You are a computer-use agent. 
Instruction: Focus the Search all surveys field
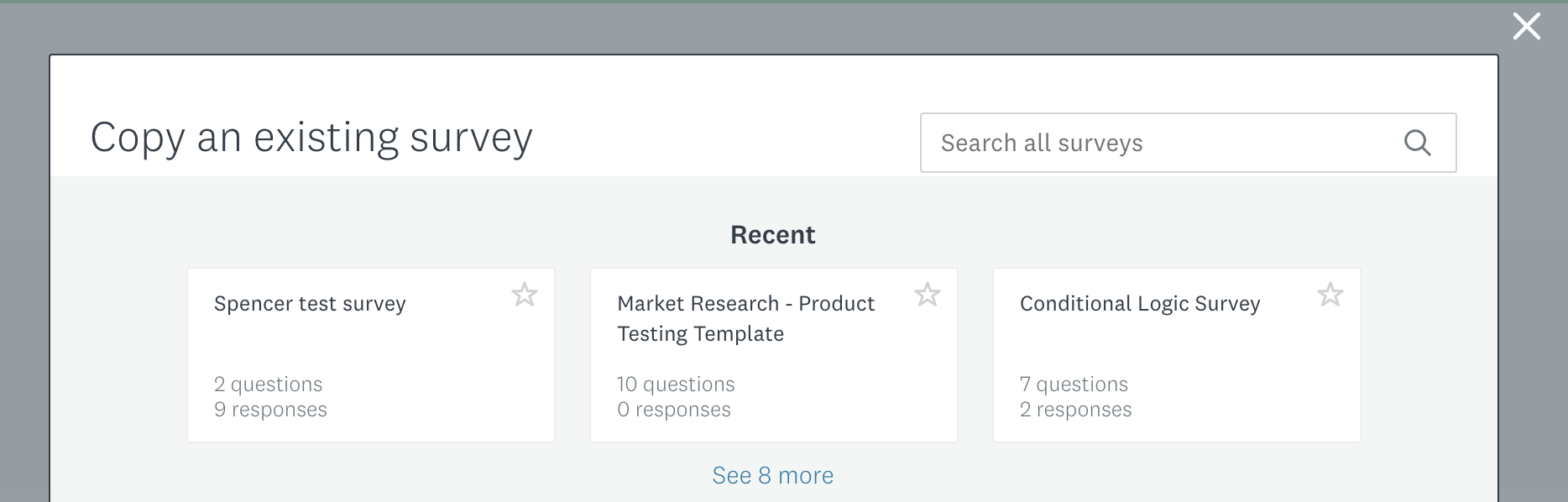[x=1158, y=143]
